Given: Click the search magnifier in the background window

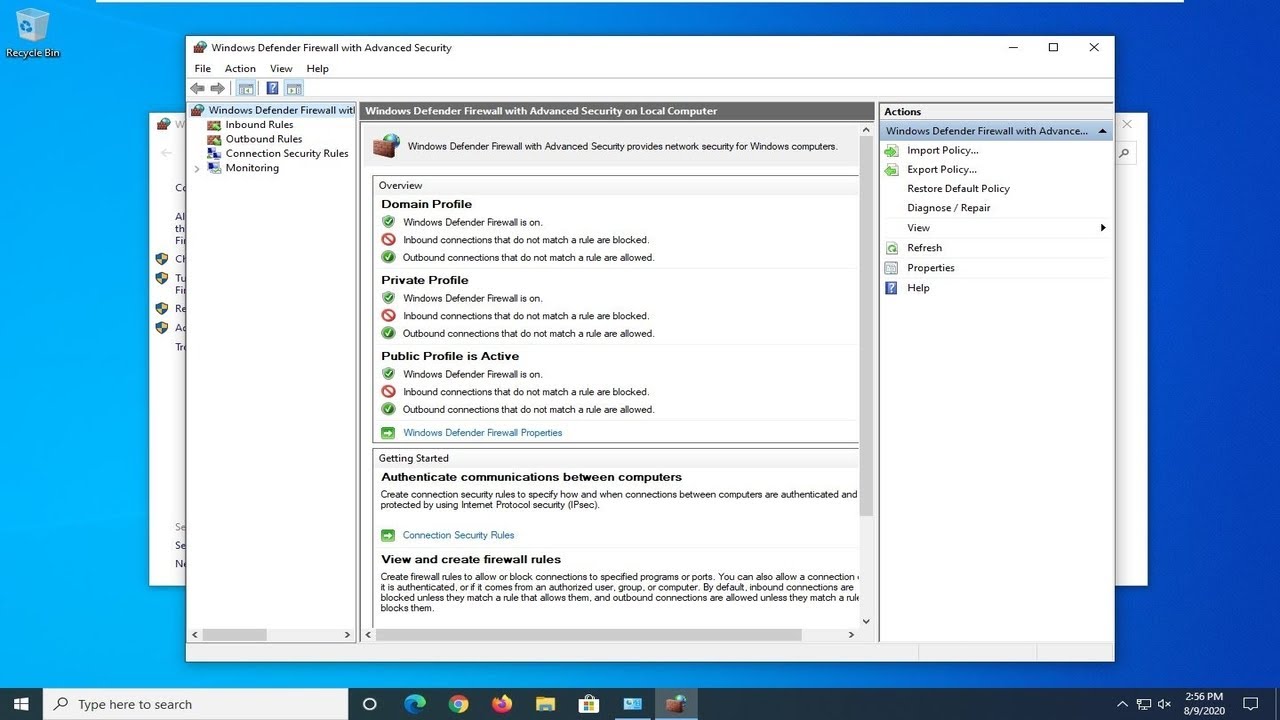Looking at the screenshot, I should click(x=1124, y=153).
